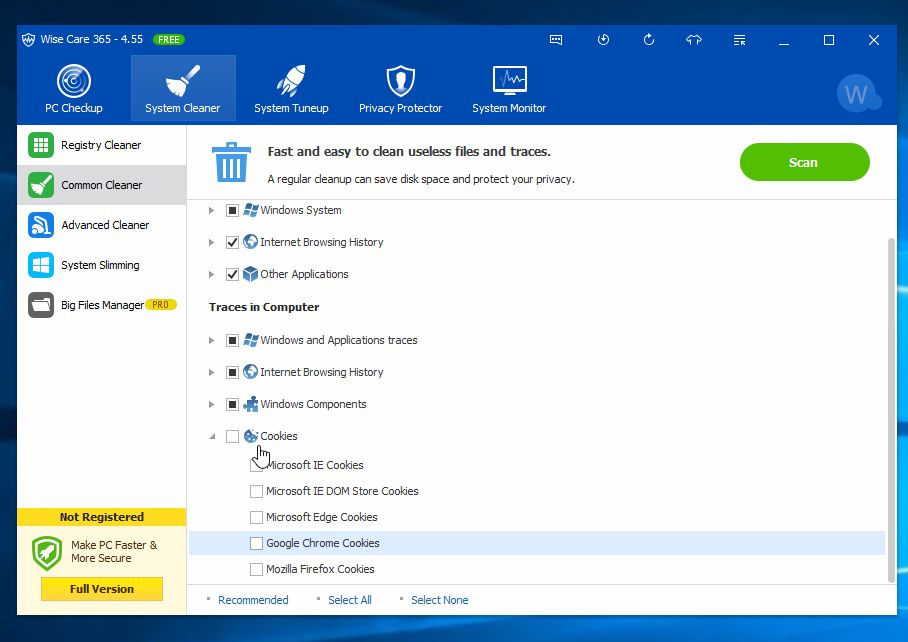This screenshot has height=642, width=908.
Task: Click the Full Version button
Action: [102, 589]
